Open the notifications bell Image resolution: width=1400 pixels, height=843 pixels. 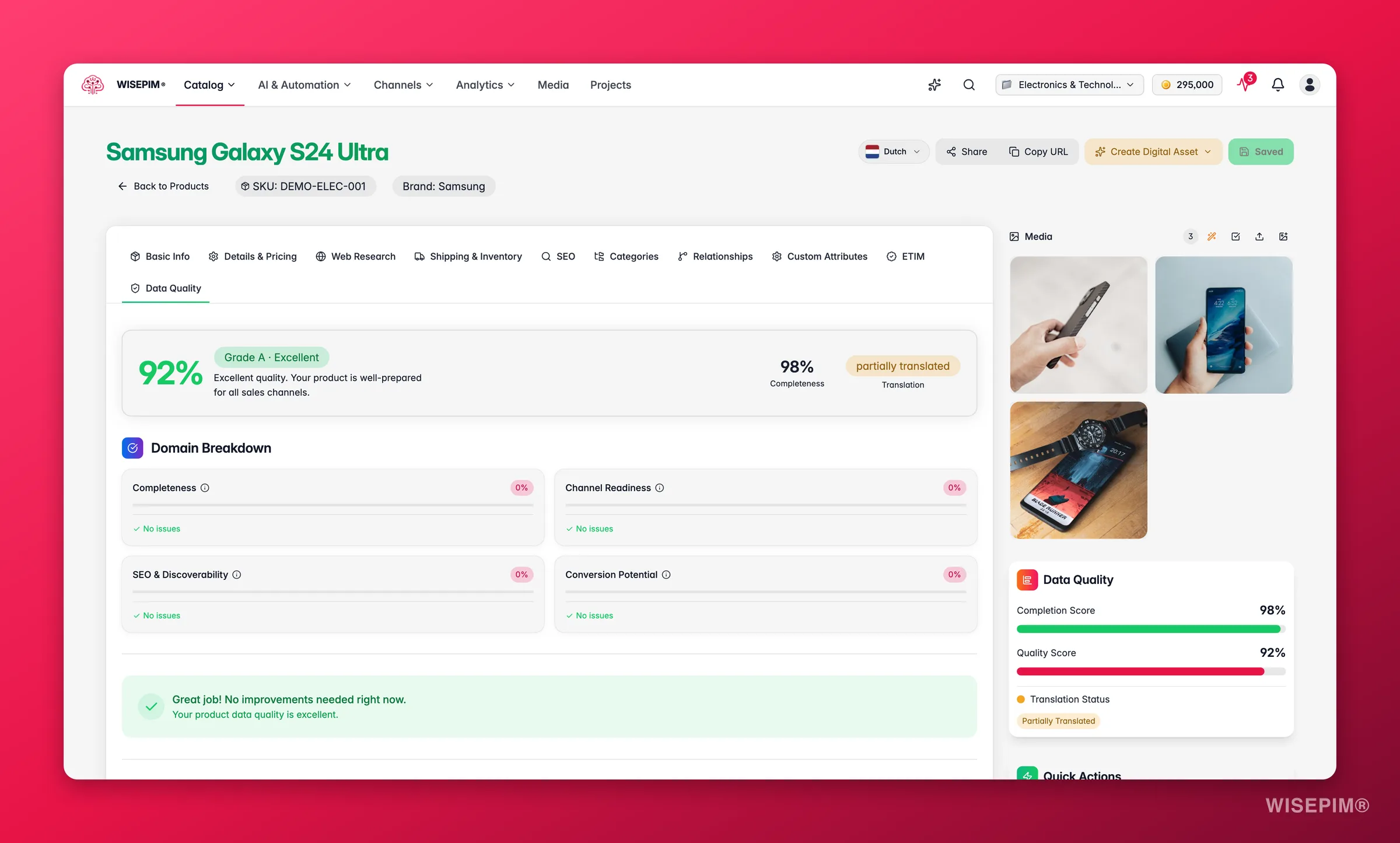(x=1278, y=85)
